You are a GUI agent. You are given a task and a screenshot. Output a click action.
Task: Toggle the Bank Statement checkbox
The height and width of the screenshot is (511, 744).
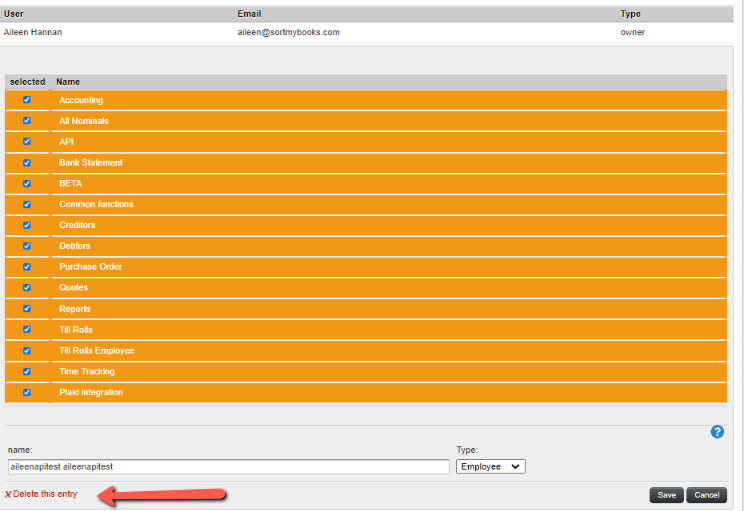27,163
